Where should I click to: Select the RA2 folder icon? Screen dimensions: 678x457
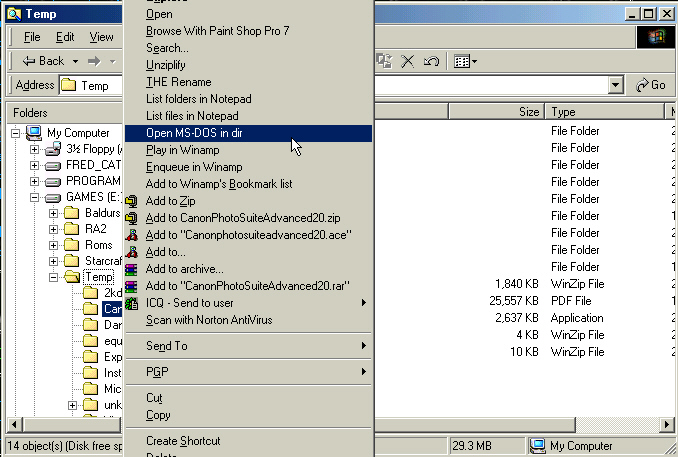[x=72, y=229]
